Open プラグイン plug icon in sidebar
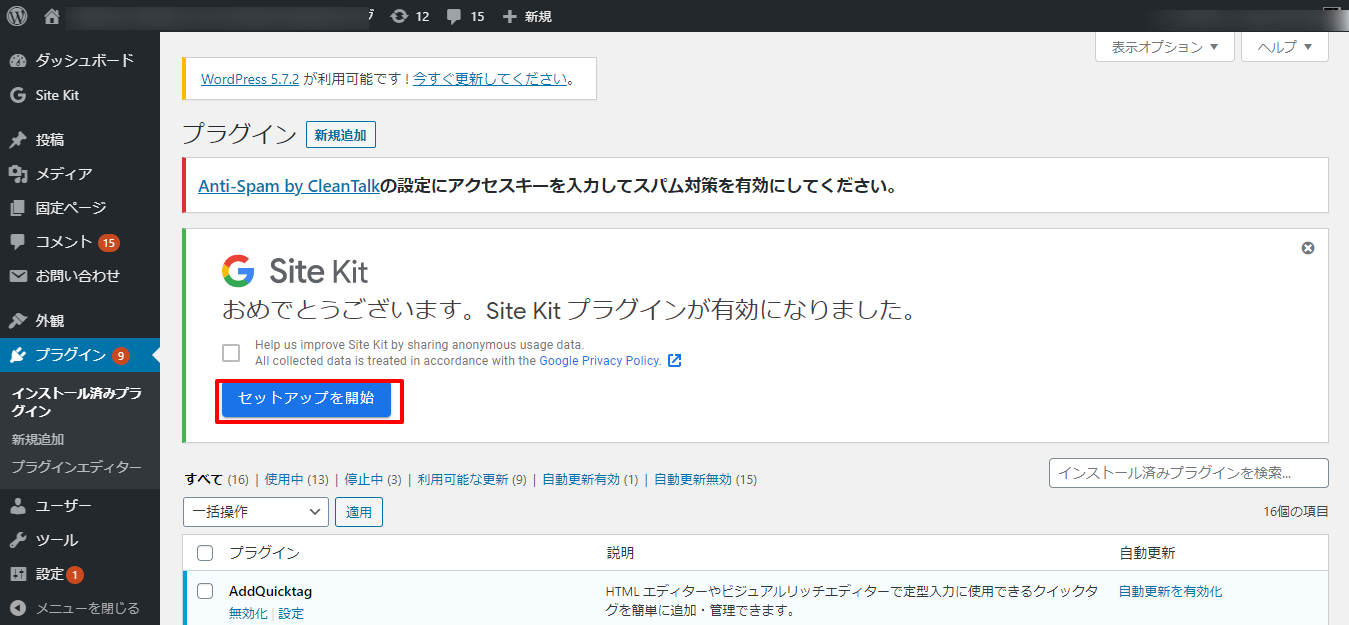This screenshot has height=625, width=1349. click(18, 355)
